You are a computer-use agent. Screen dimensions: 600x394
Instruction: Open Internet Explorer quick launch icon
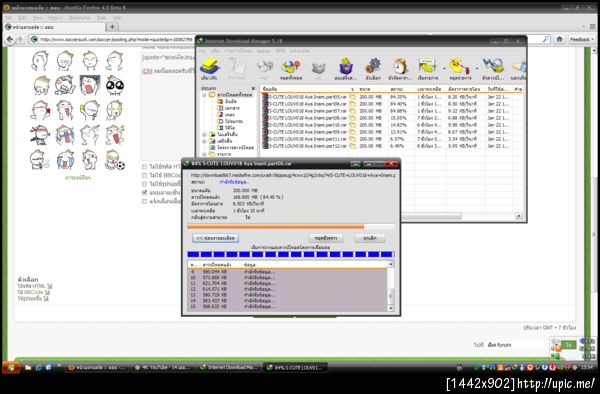coord(38,368)
